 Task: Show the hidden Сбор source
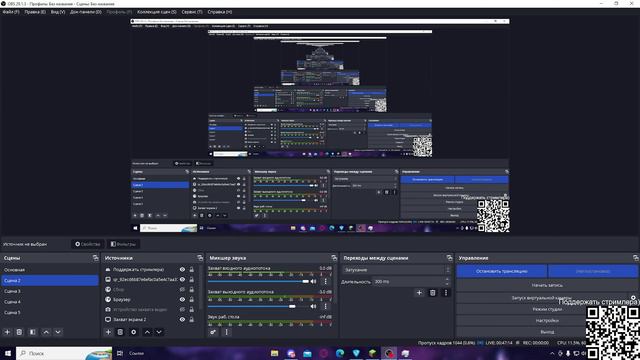tap(182, 289)
